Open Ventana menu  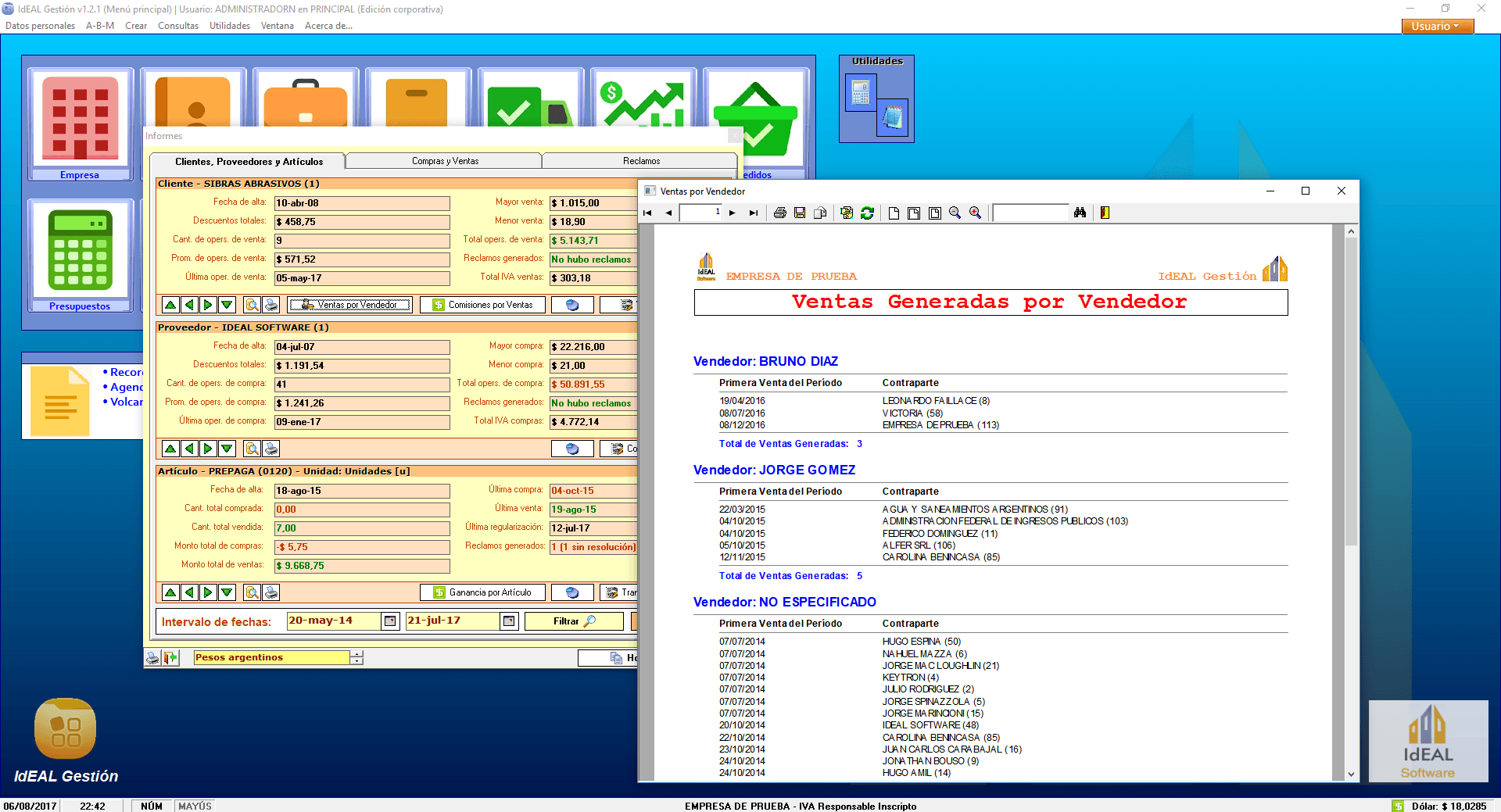click(278, 26)
